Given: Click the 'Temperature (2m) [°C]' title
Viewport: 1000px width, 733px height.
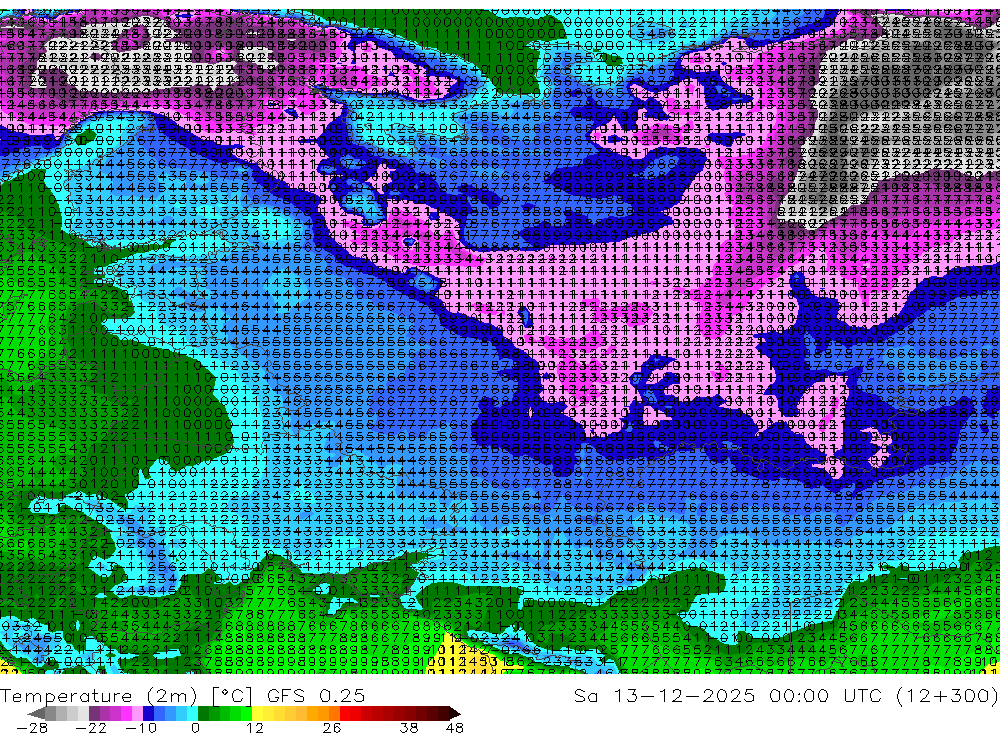Looking at the screenshot, I should [126, 695].
